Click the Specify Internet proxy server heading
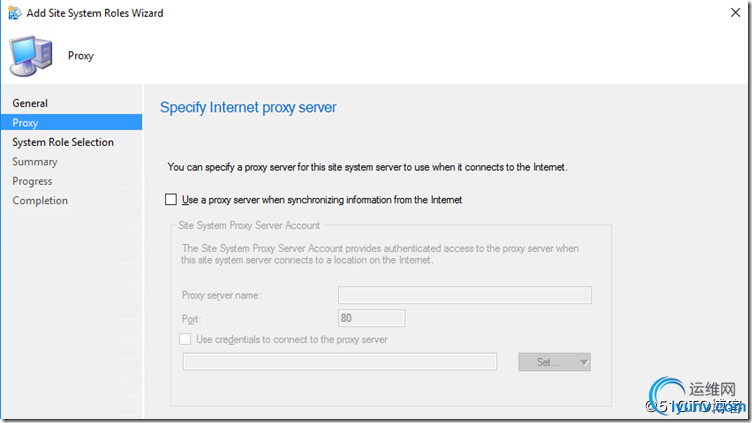The width and height of the screenshot is (752, 423). (248, 107)
